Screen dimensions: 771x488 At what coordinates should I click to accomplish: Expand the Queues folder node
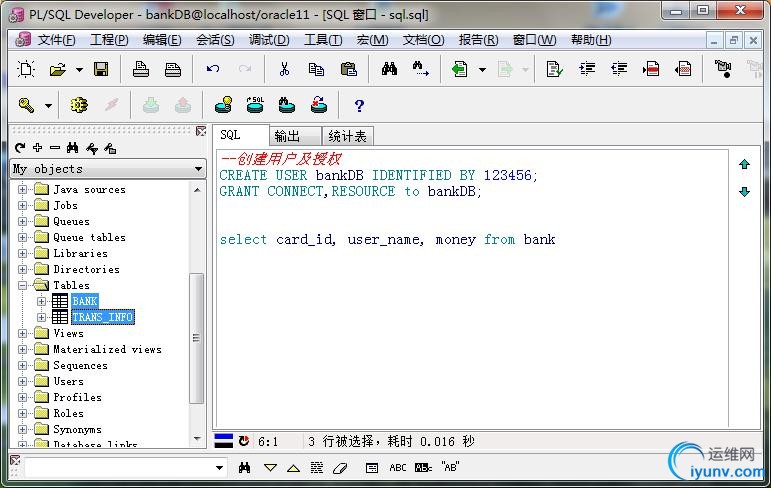click(22, 221)
